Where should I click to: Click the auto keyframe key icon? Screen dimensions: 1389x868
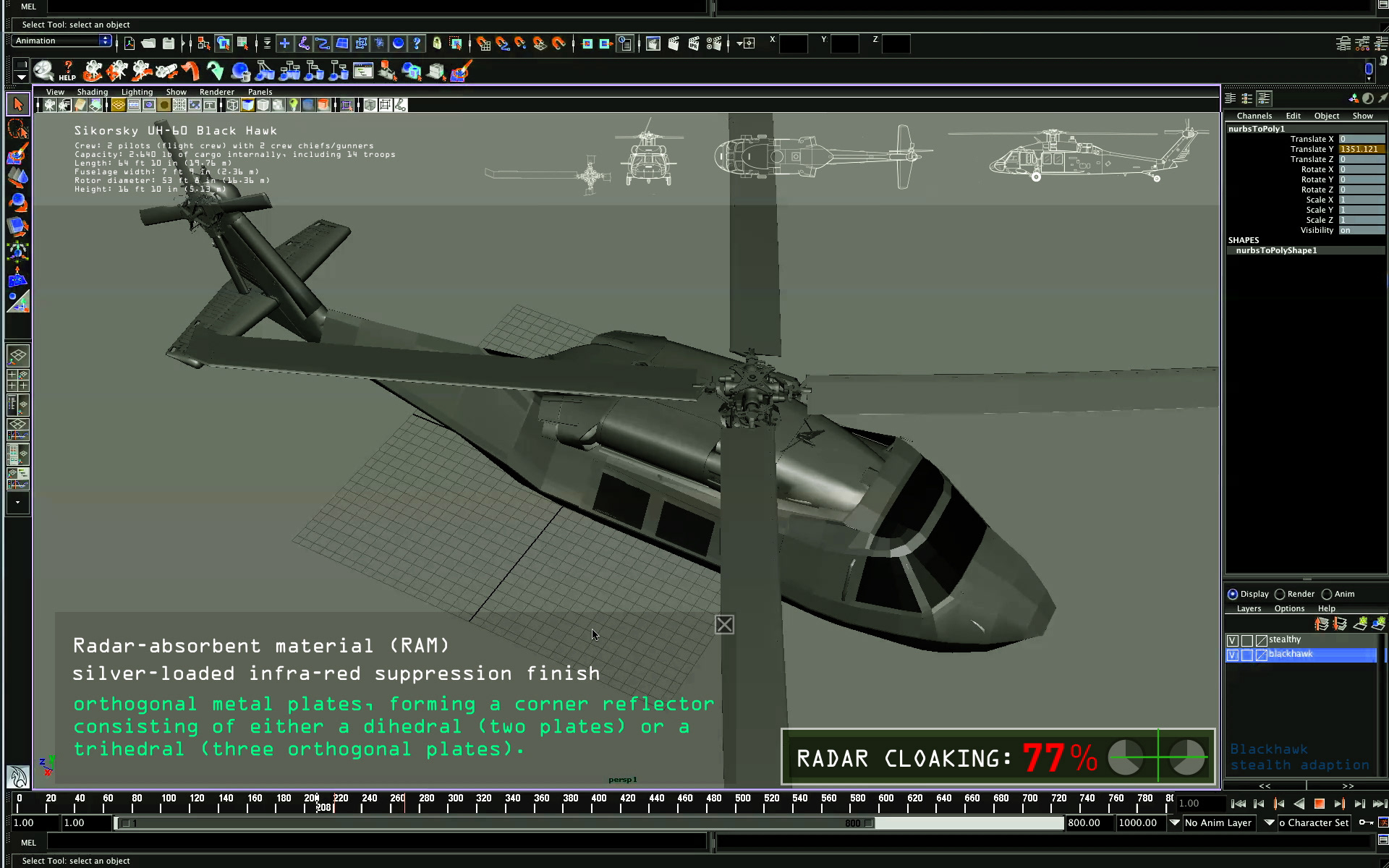pyautogui.click(x=1366, y=822)
